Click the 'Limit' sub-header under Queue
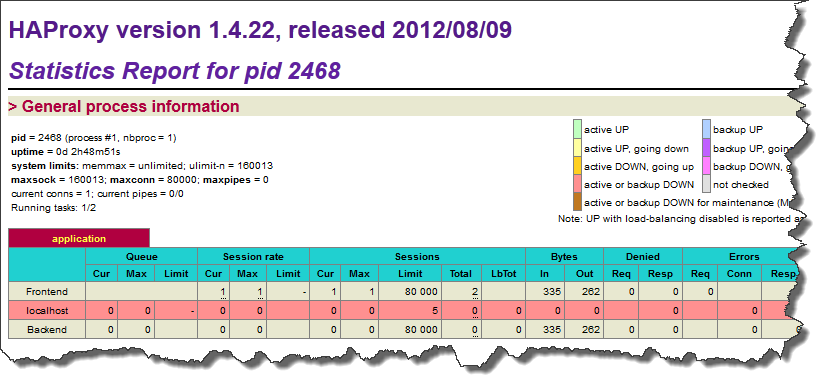Image resolution: width=831 pixels, height=390 pixels. (x=176, y=273)
